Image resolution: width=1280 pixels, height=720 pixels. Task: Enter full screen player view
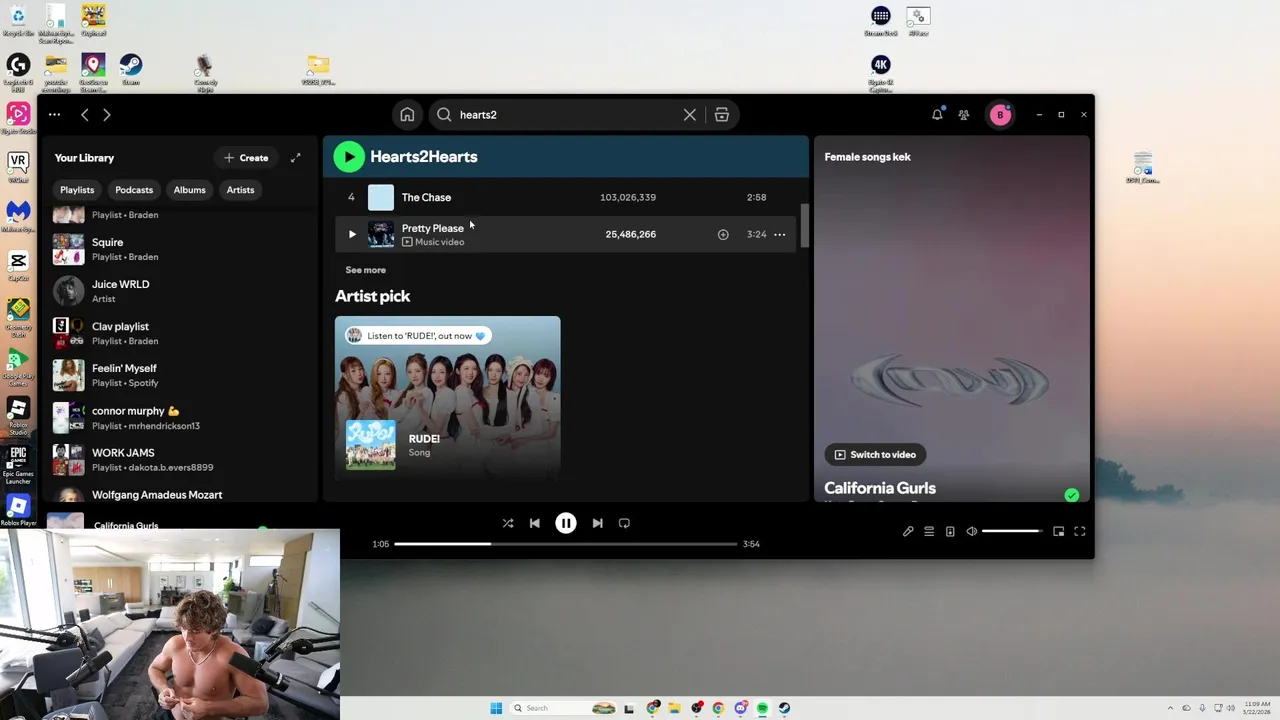pyautogui.click(x=1080, y=531)
